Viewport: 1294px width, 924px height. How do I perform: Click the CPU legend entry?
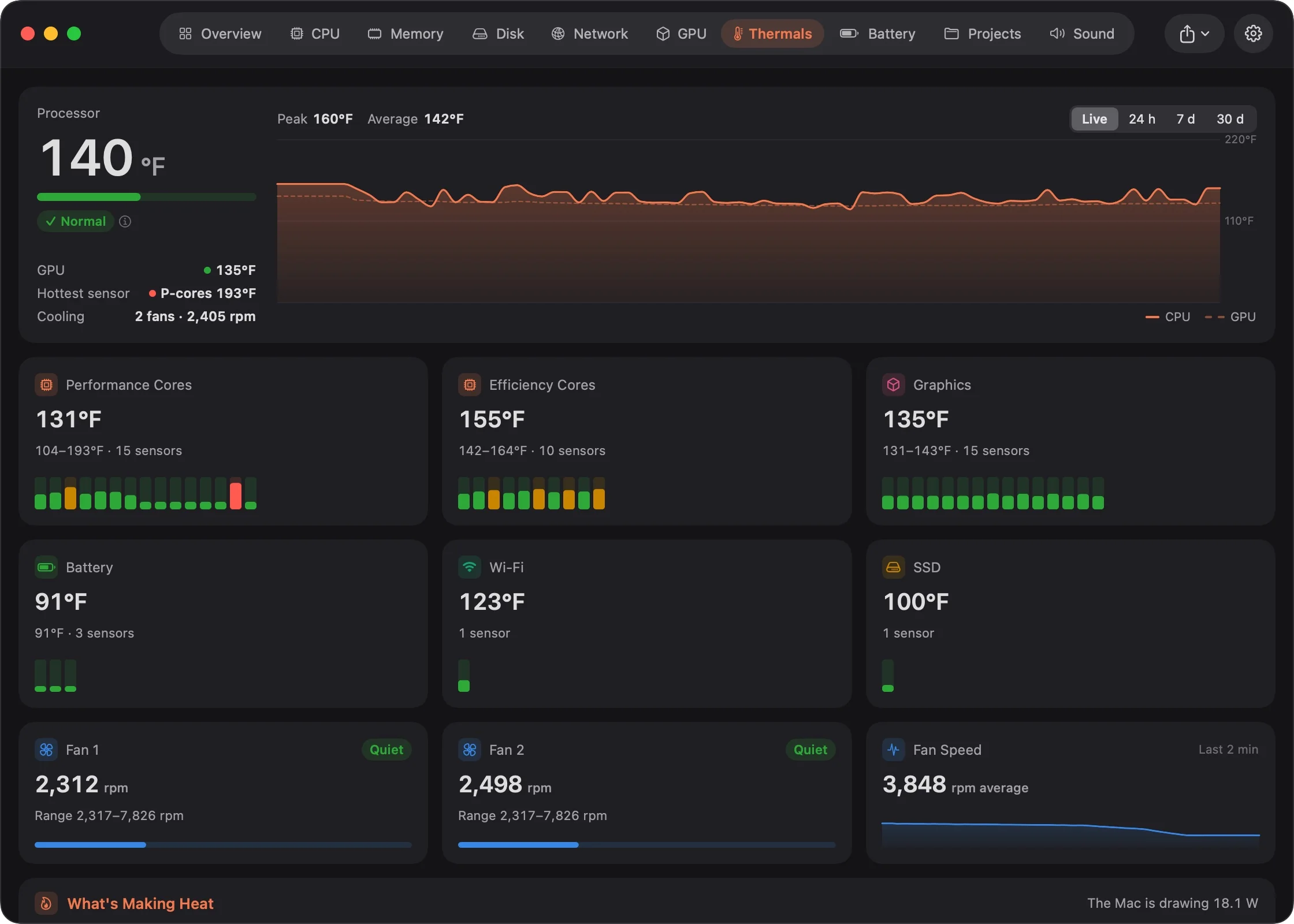1167,316
